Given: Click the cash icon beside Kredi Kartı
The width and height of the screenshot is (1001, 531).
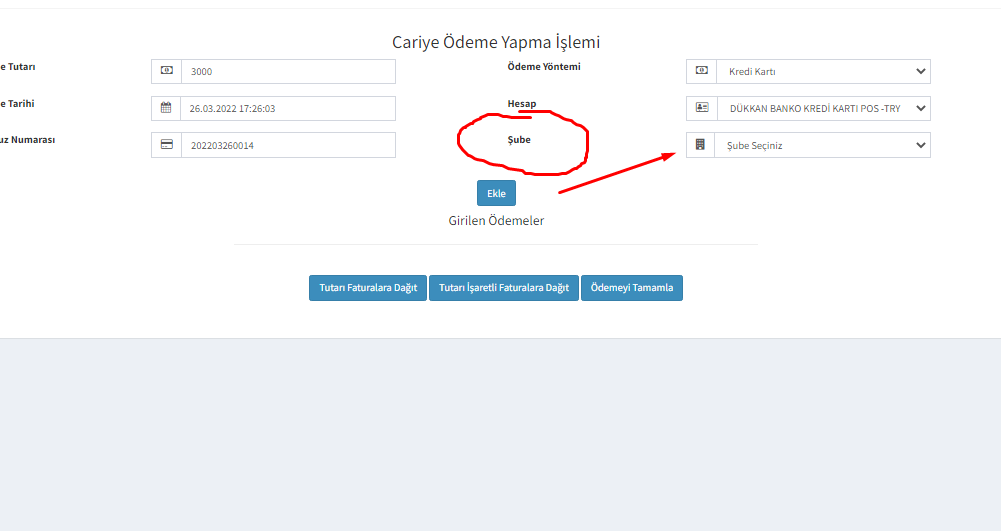Looking at the screenshot, I should click(701, 71).
